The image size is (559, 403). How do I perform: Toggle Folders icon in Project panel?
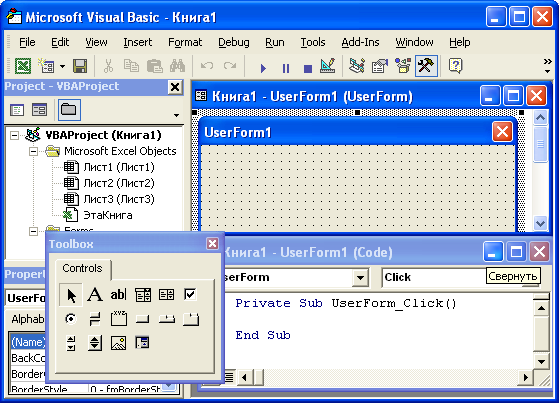click(x=69, y=109)
